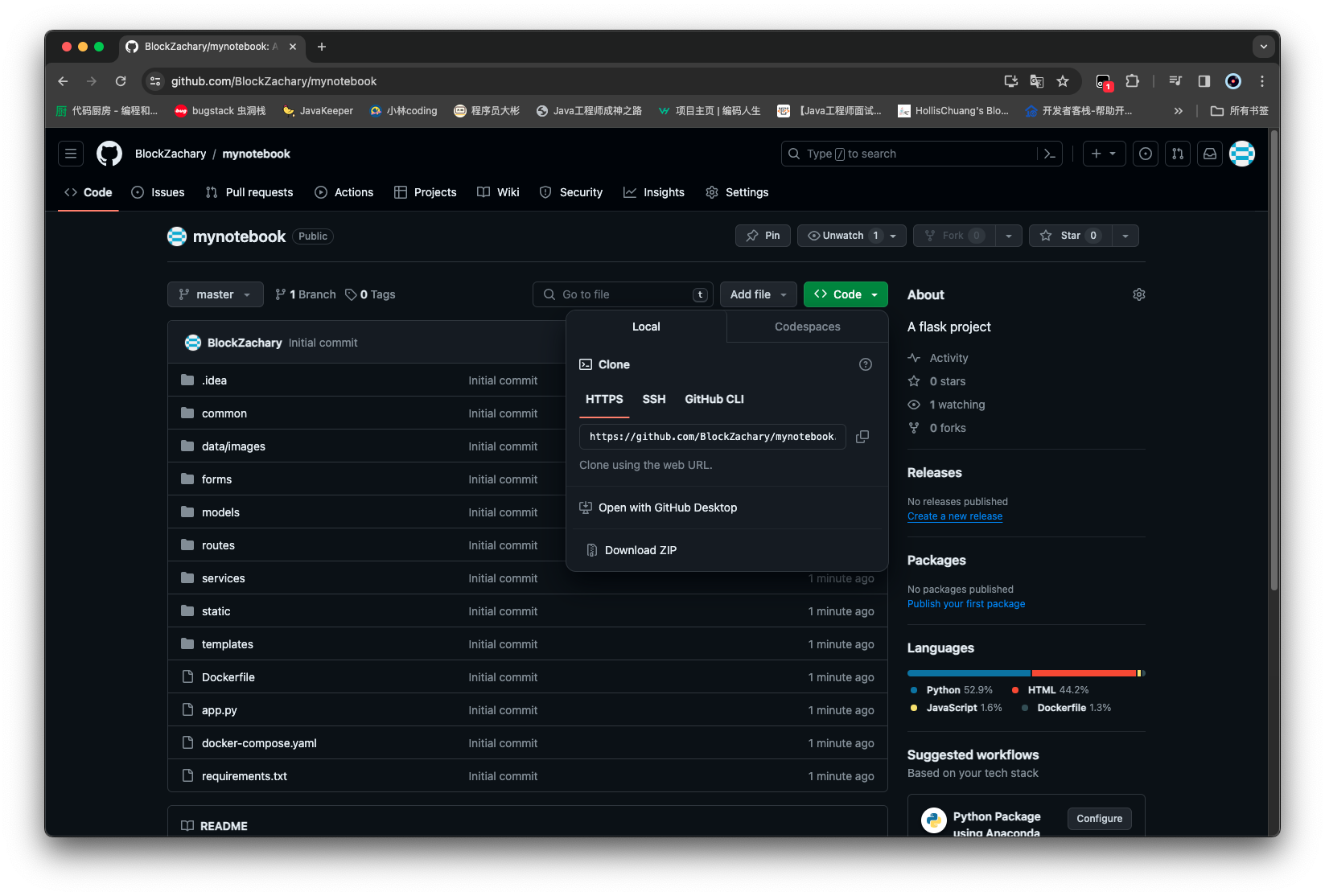Choose Open with GitHub Desktop

point(658,508)
